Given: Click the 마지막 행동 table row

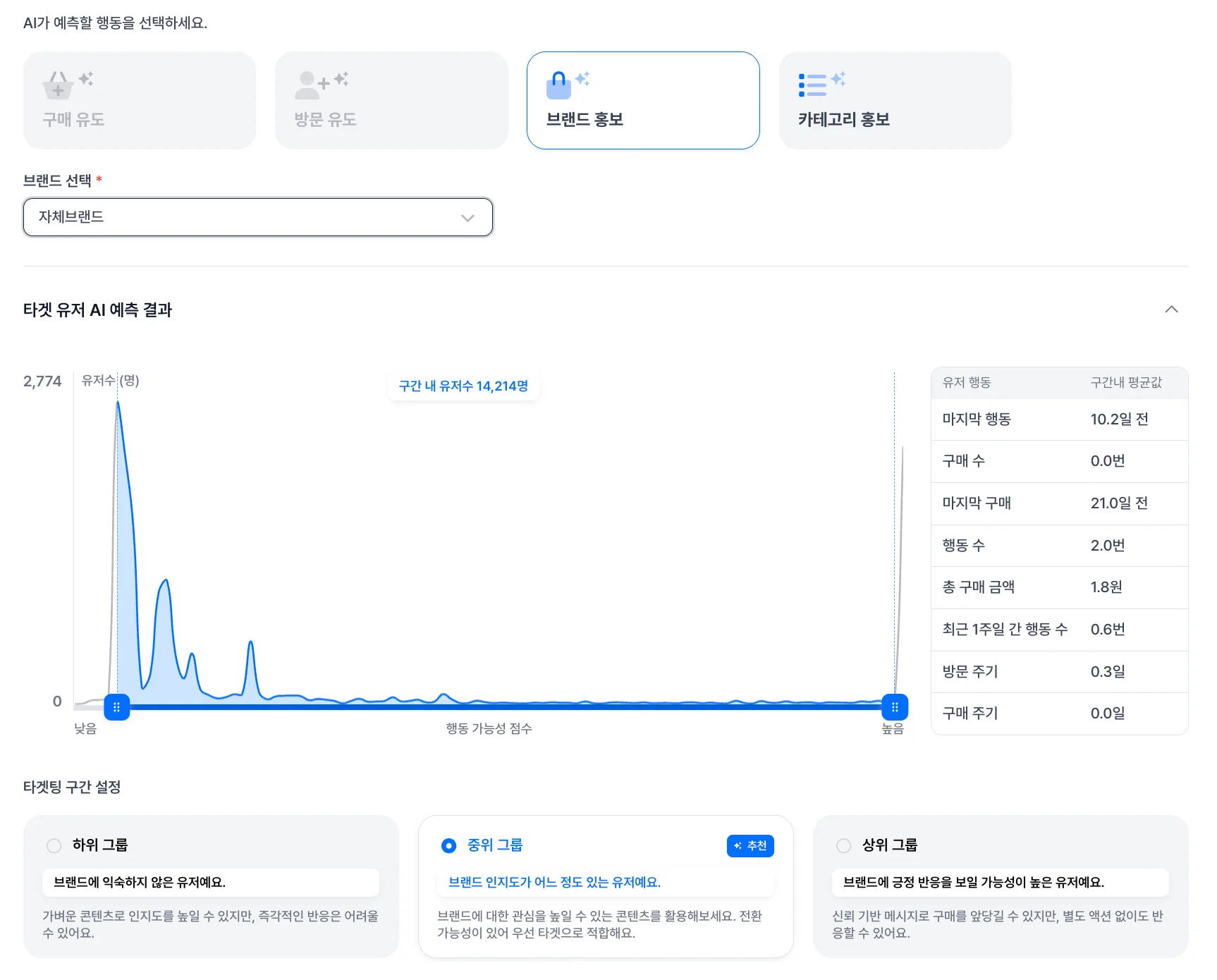Looking at the screenshot, I should (x=1059, y=419).
